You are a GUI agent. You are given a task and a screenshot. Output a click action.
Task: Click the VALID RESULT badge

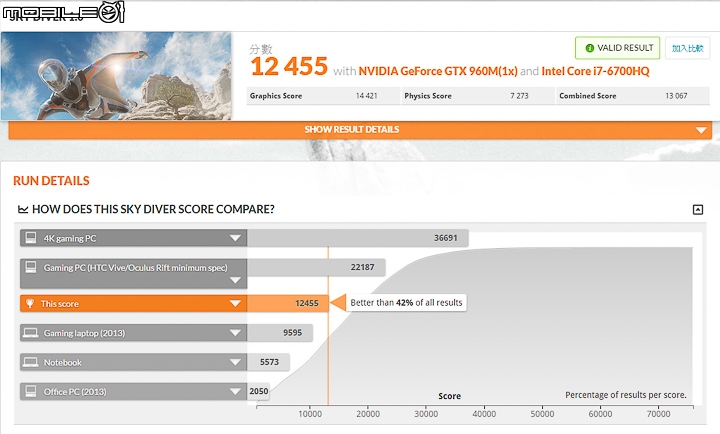tap(617, 48)
